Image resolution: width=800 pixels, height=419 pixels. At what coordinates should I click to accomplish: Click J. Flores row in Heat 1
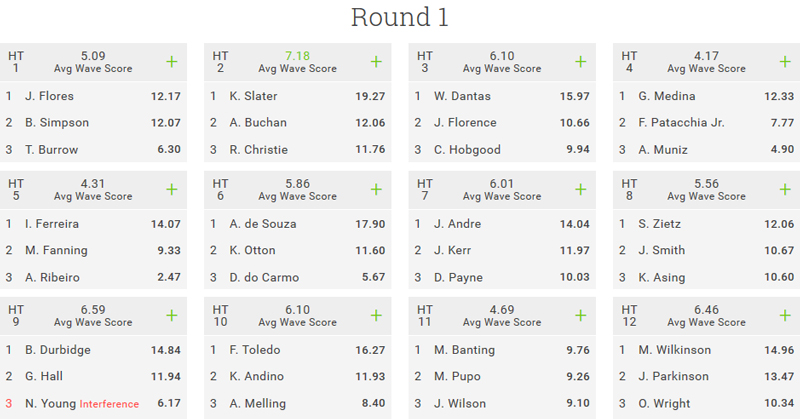(49, 96)
